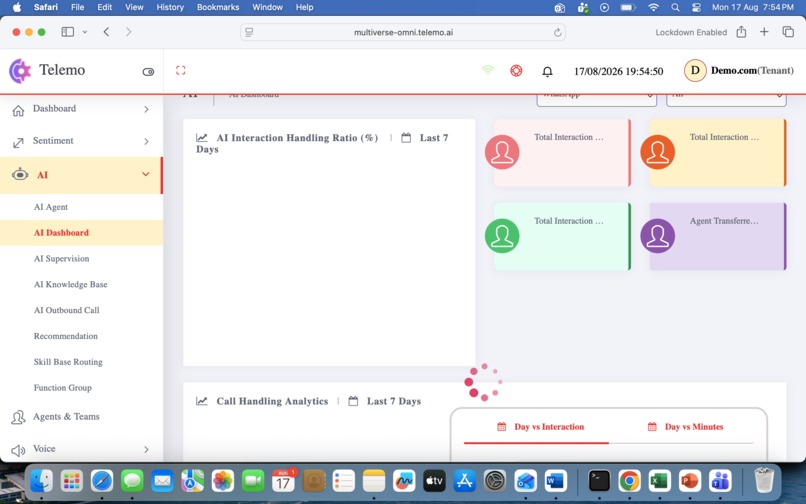Click the purple user icon on Agent Transferre card
The height and width of the screenshot is (504, 806).
click(657, 236)
